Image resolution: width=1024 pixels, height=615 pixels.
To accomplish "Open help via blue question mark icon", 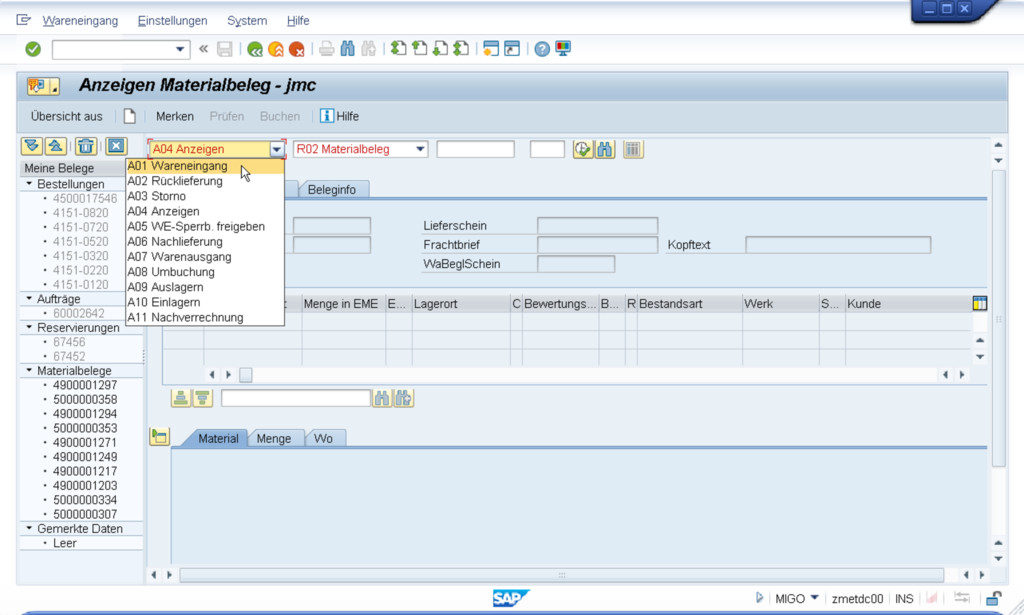I will point(542,49).
